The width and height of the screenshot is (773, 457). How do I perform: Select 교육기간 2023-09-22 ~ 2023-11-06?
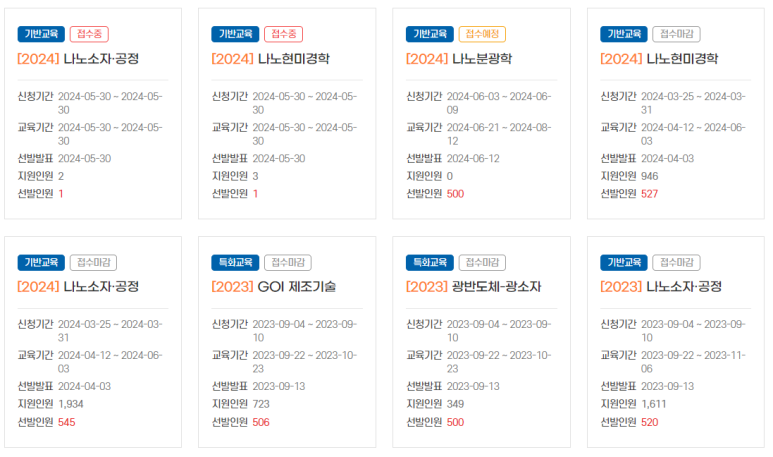click(693, 362)
